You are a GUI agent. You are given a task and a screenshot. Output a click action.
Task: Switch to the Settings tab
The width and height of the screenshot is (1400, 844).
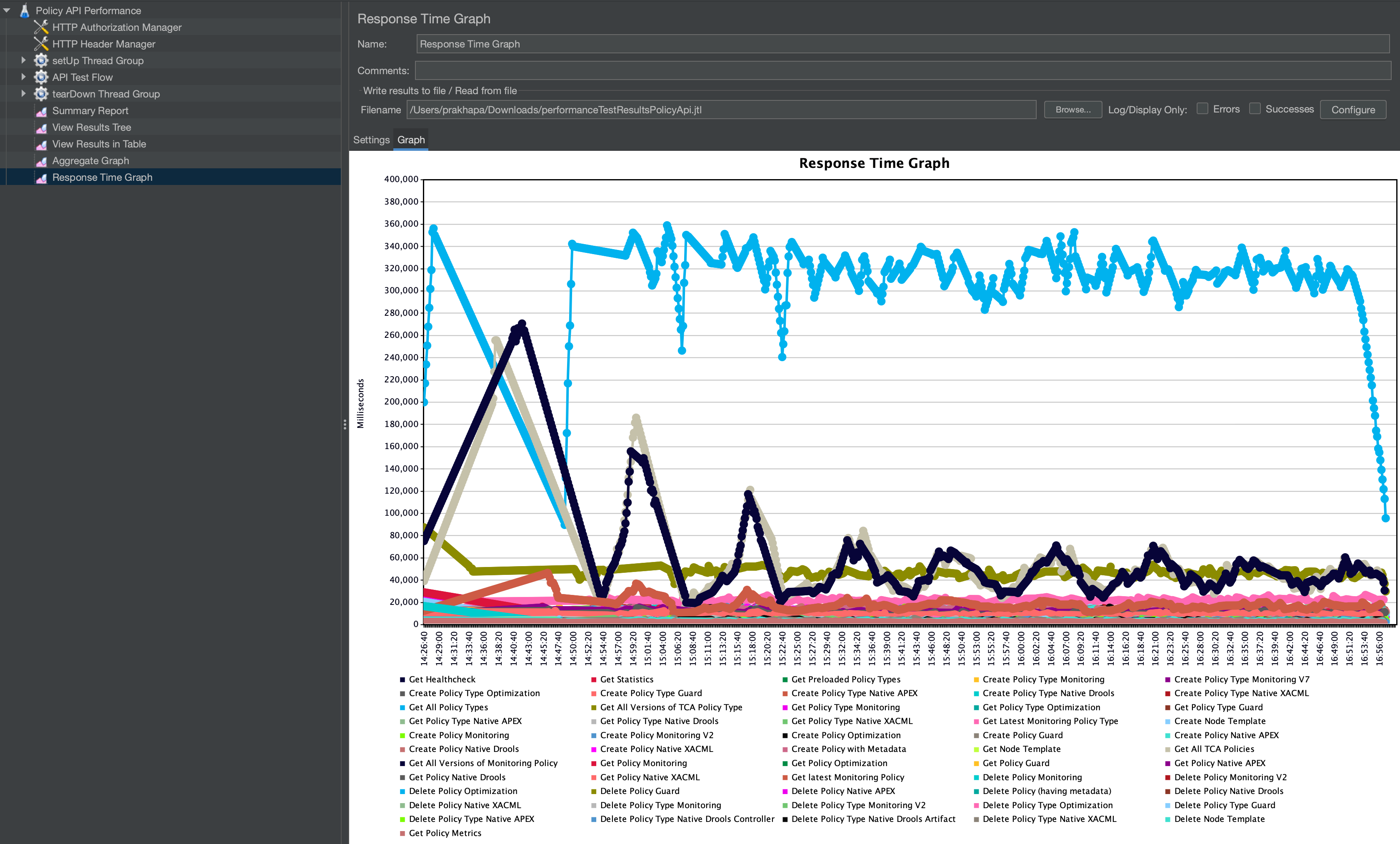[x=371, y=140]
